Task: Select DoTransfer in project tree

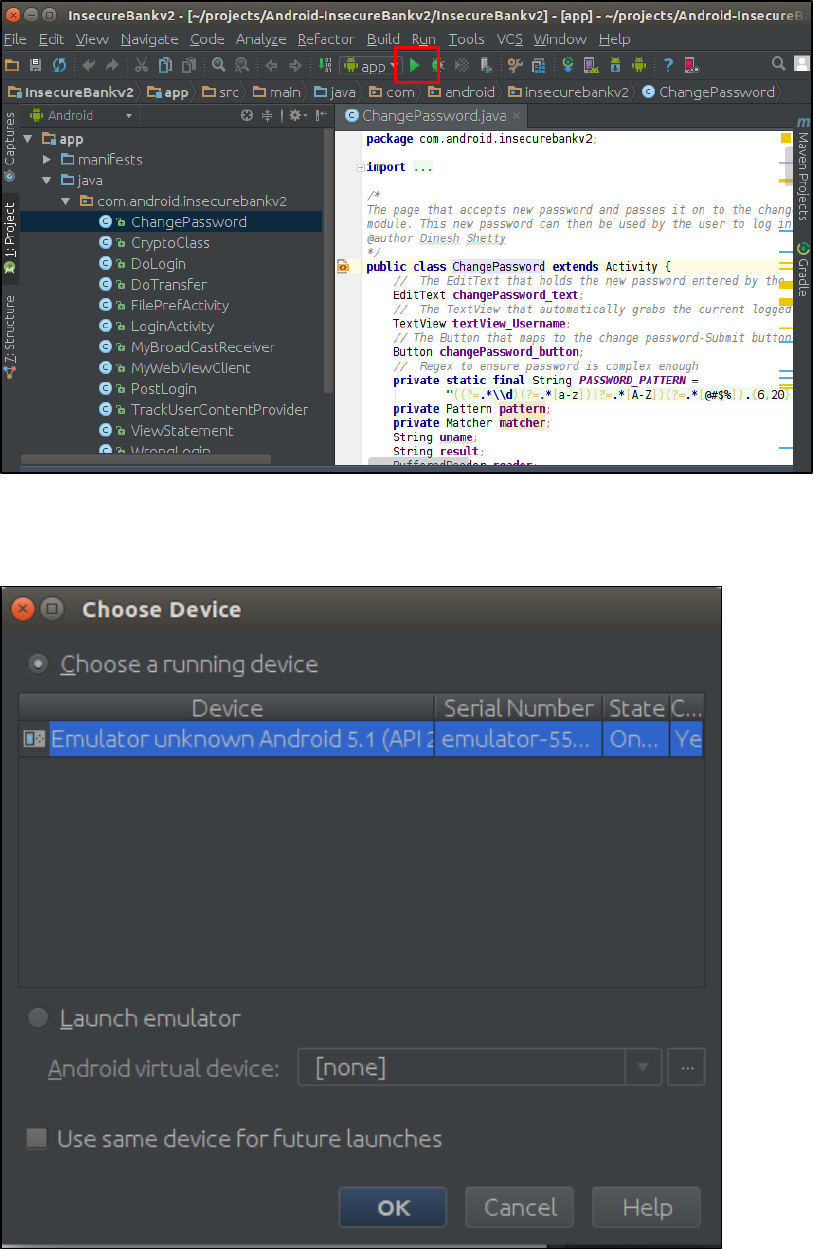Action: (x=169, y=285)
